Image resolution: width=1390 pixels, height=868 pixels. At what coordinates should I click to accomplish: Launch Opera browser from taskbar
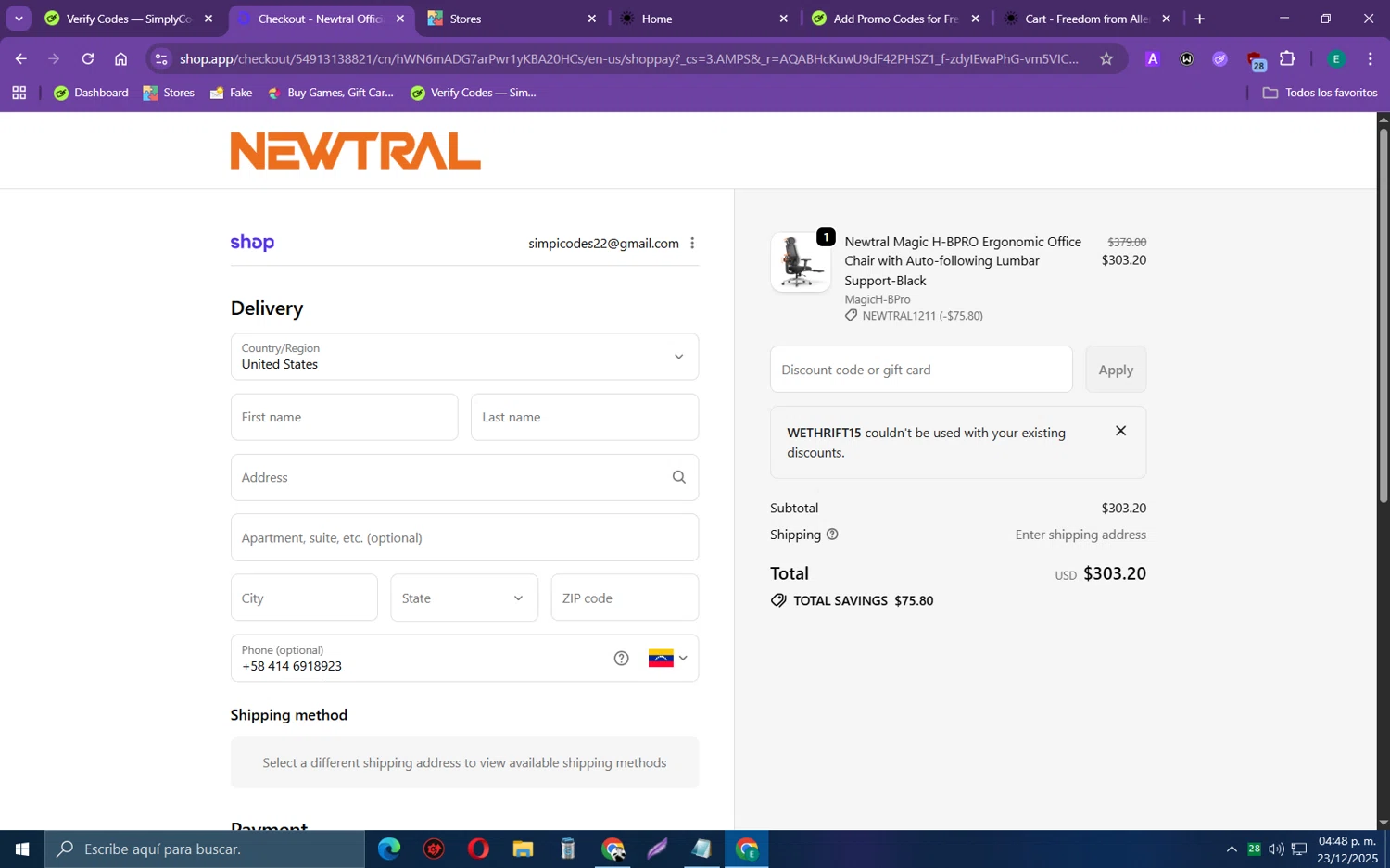click(478, 849)
